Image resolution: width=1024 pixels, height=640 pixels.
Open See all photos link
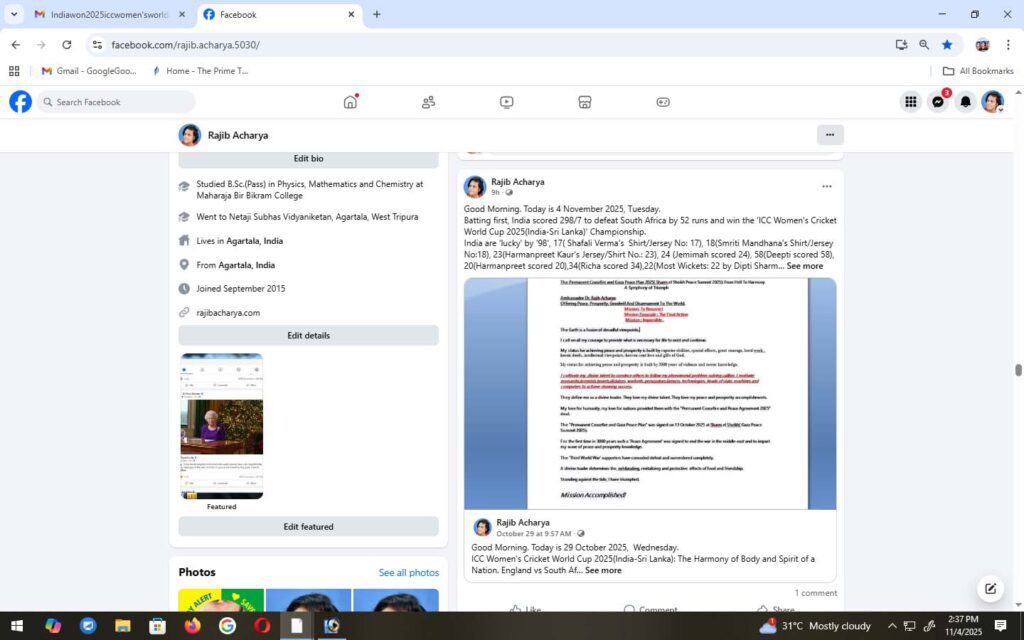408,573
